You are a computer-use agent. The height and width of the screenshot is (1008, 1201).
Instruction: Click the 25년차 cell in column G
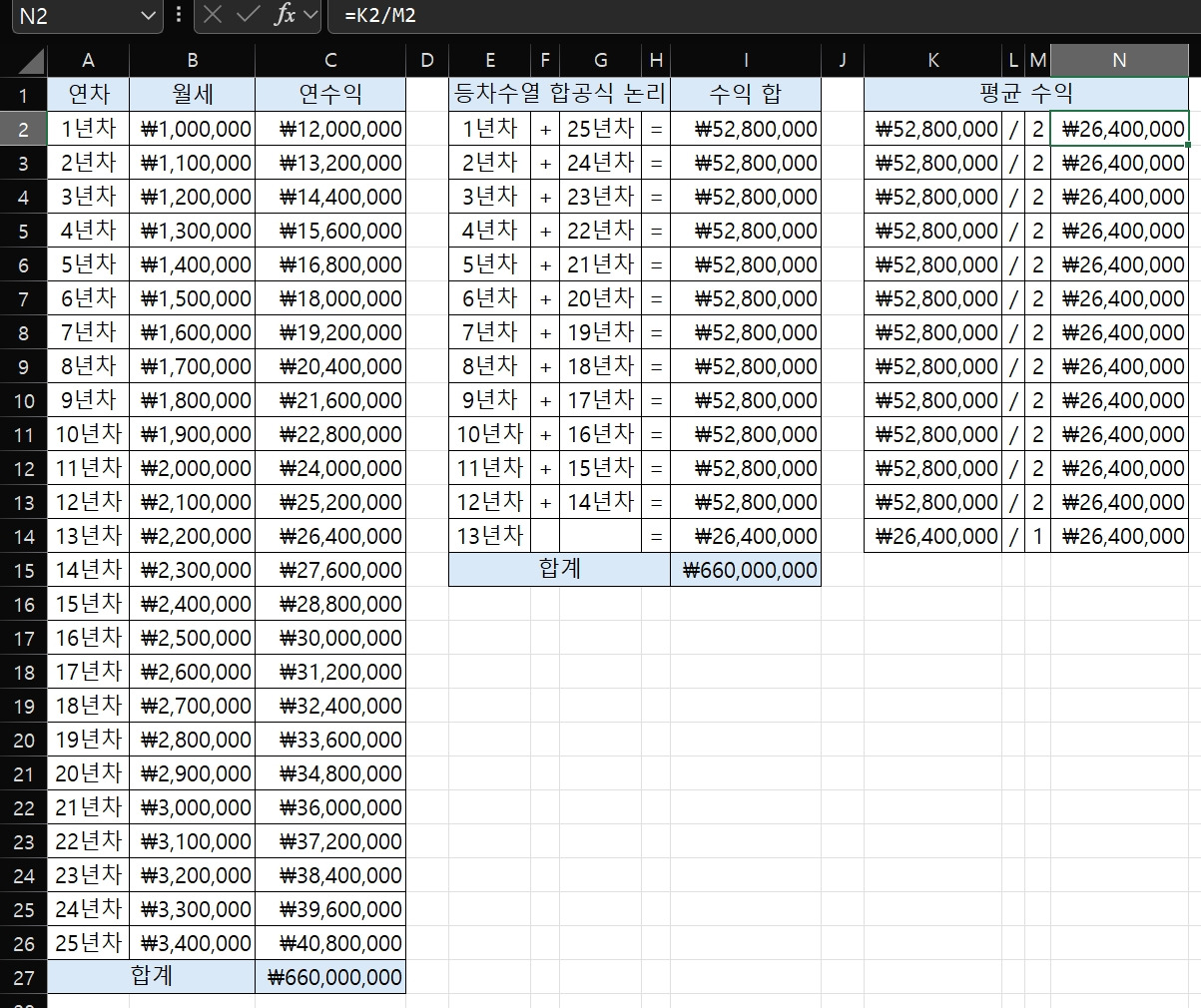(x=600, y=129)
